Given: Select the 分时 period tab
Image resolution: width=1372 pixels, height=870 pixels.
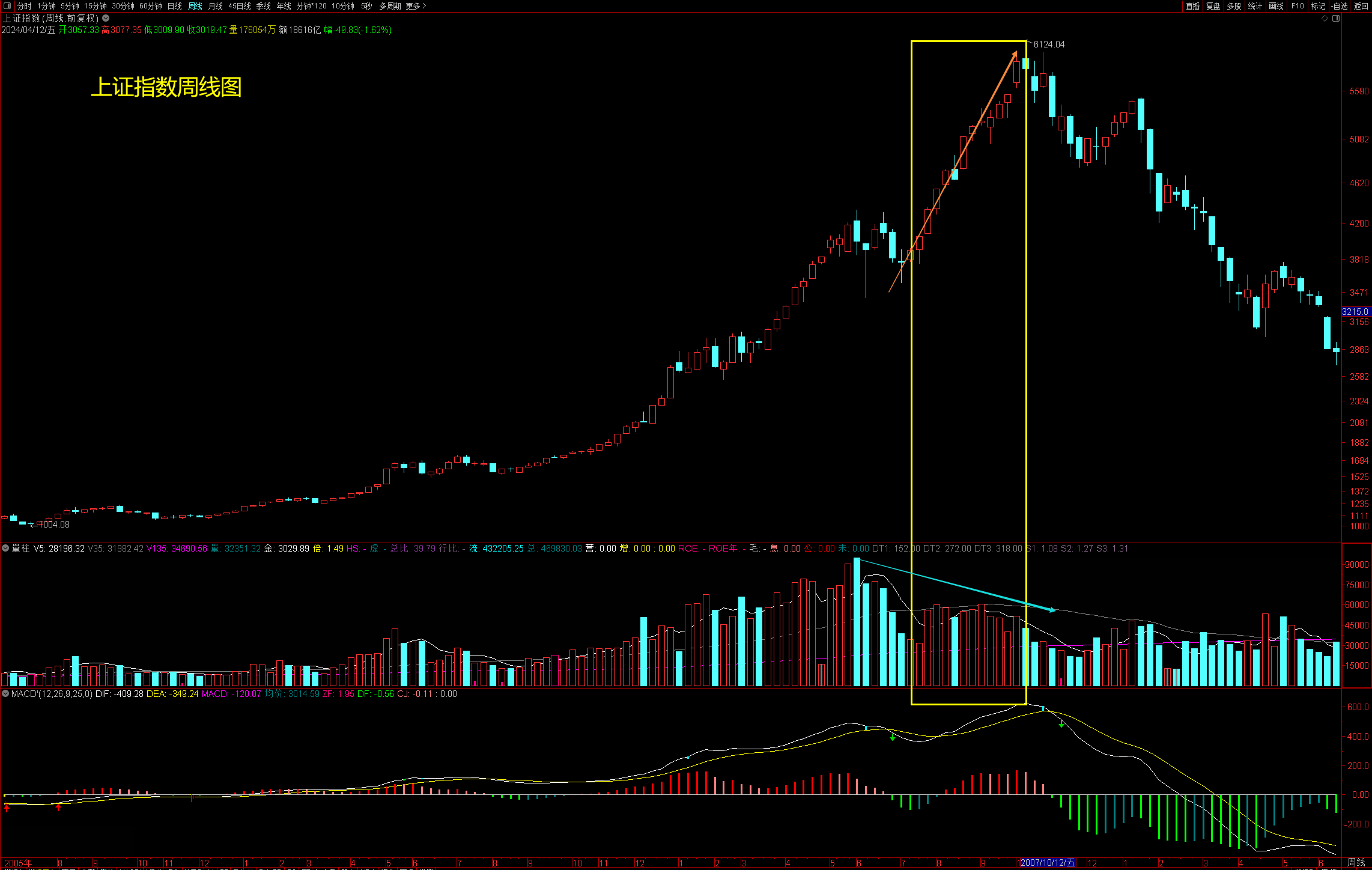Looking at the screenshot, I should (24, 6).
